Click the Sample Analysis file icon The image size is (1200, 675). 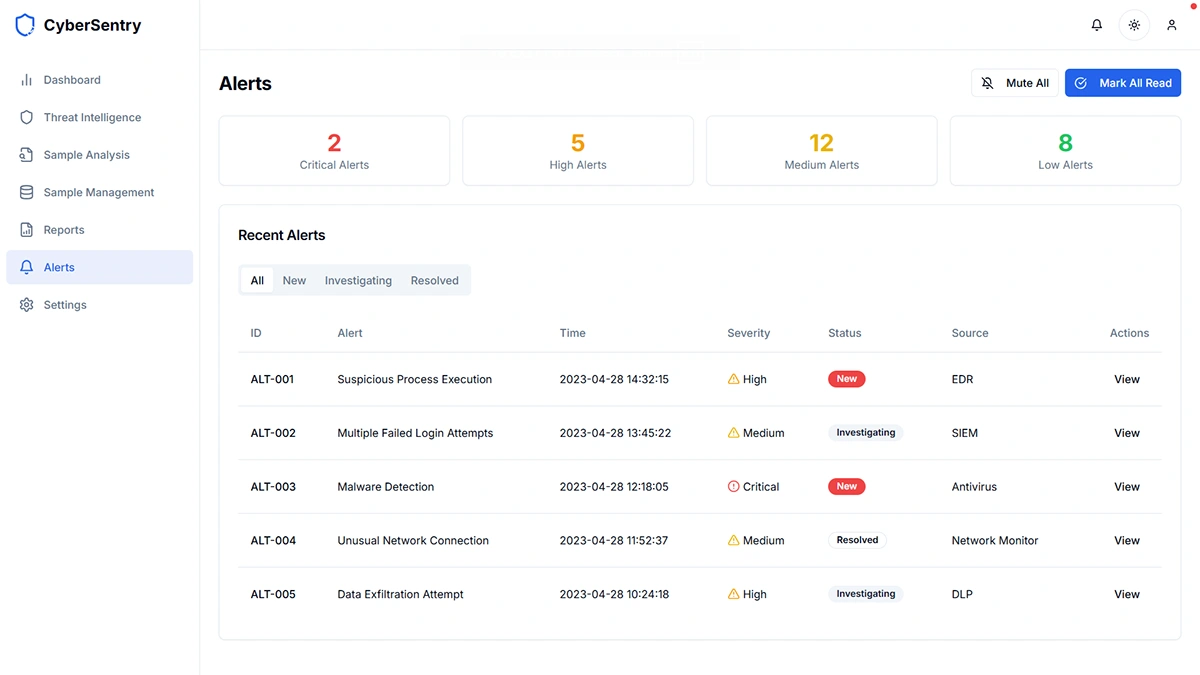pyautogui.click(x=27, y=155)
